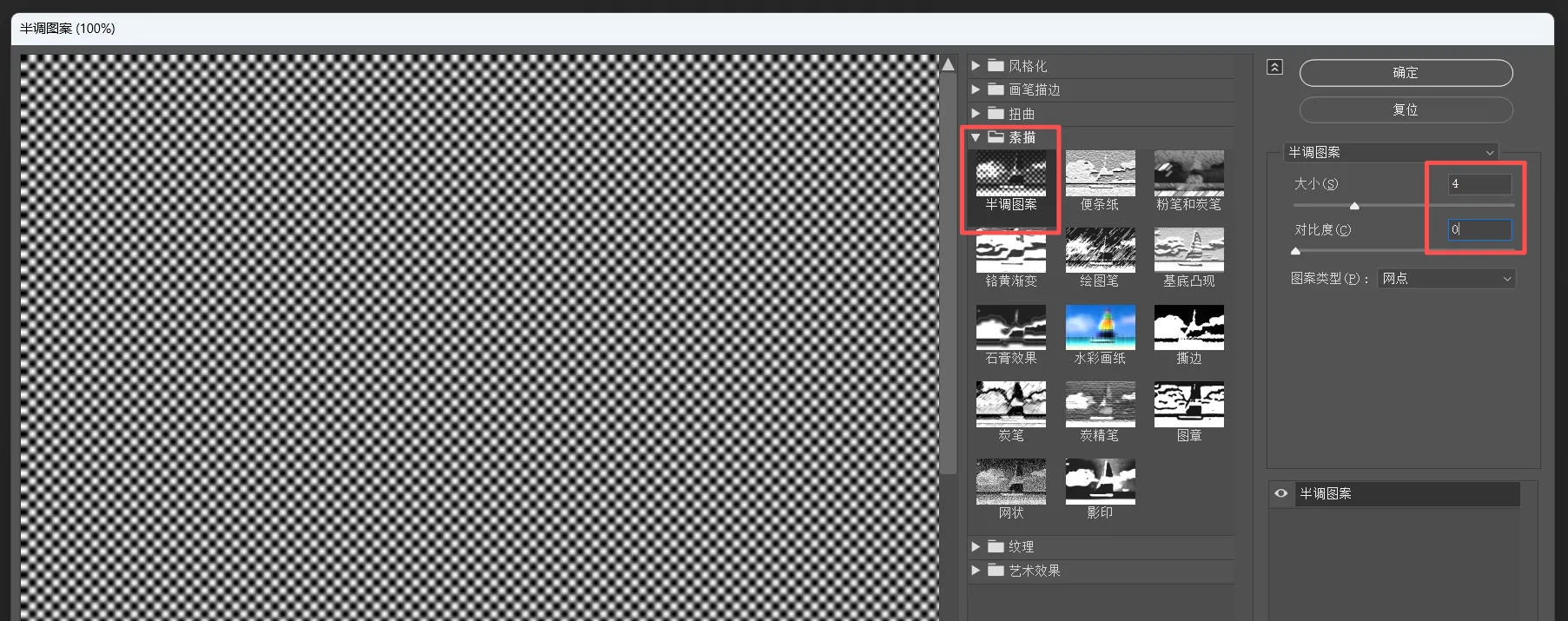Viewport: 1568px width, 621px height.
Task: Collapse the 素描 filter folder
Action: tap(976, 137)
